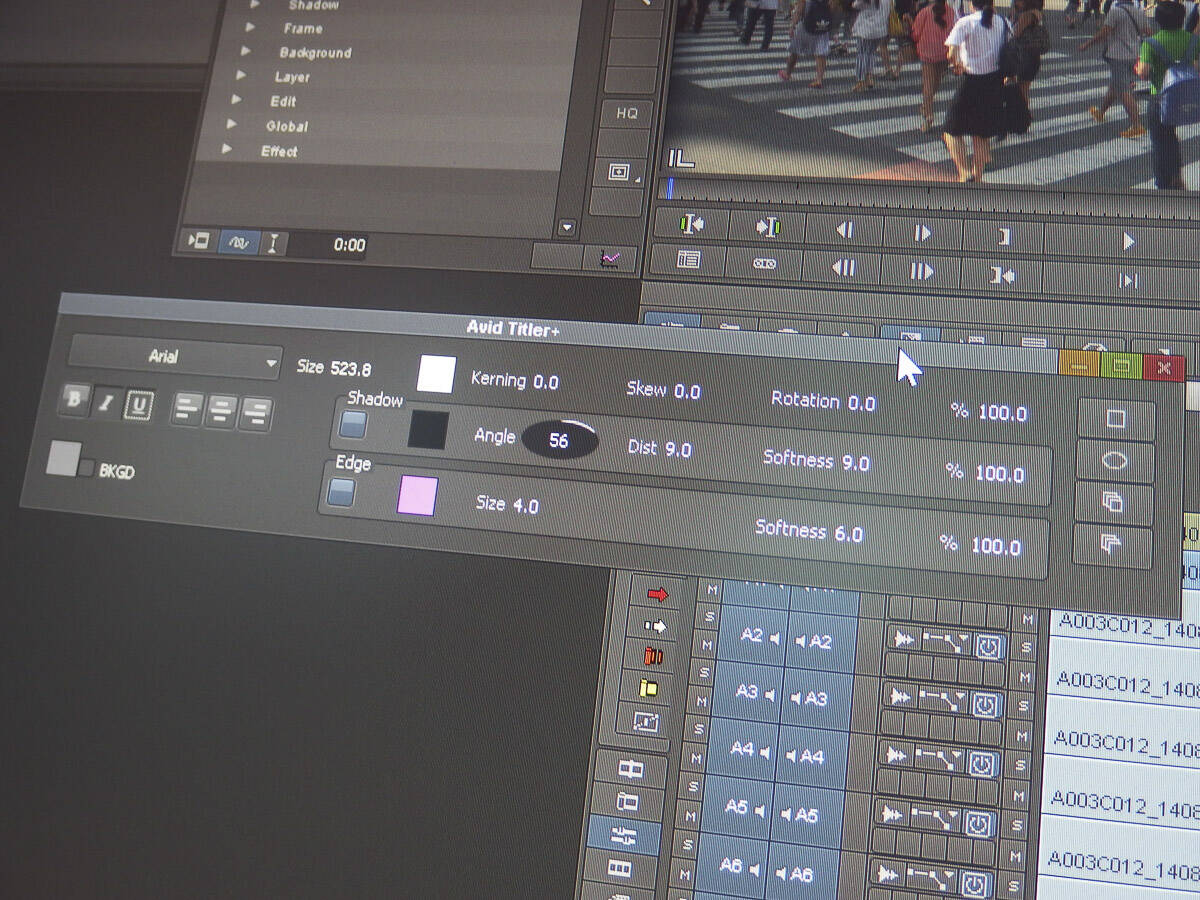Image resolution: width=1200 pixels, height=900 pixels.
Task: Click the pink graph icon in Effect Editor
Action: pos(611,258)
